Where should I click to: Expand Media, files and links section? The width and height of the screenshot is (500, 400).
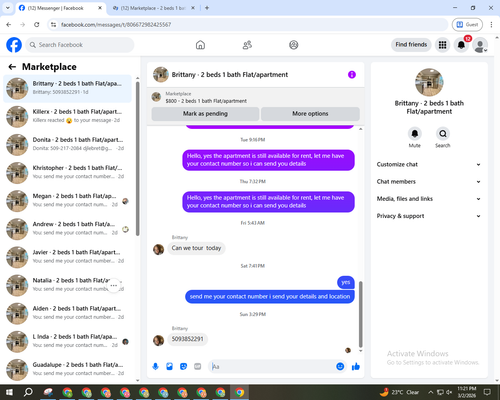tap(429, 199)
